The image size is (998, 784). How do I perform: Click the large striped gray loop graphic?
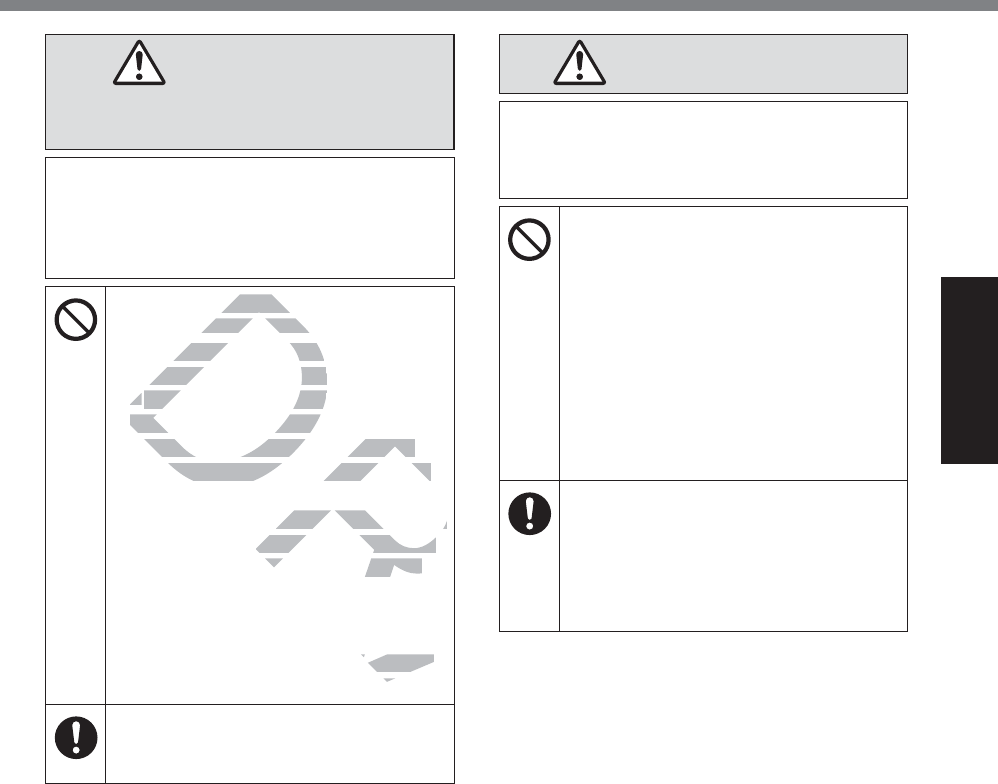(228, 387)
